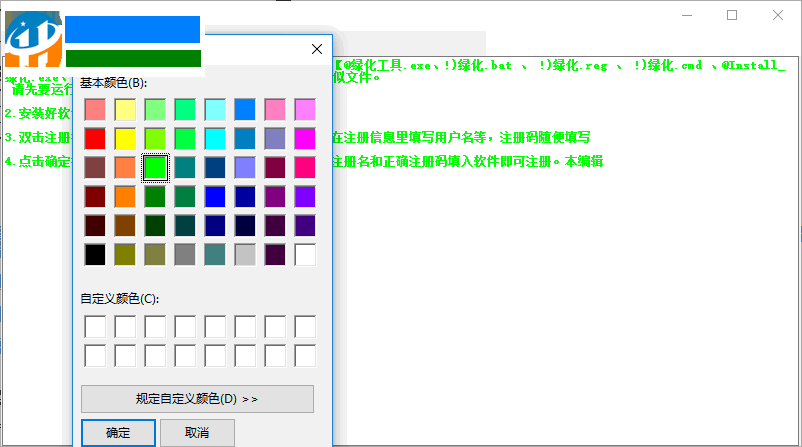Choose the medium purple swatch in the fourth row

pyautogui.click(x=275, y=197)
